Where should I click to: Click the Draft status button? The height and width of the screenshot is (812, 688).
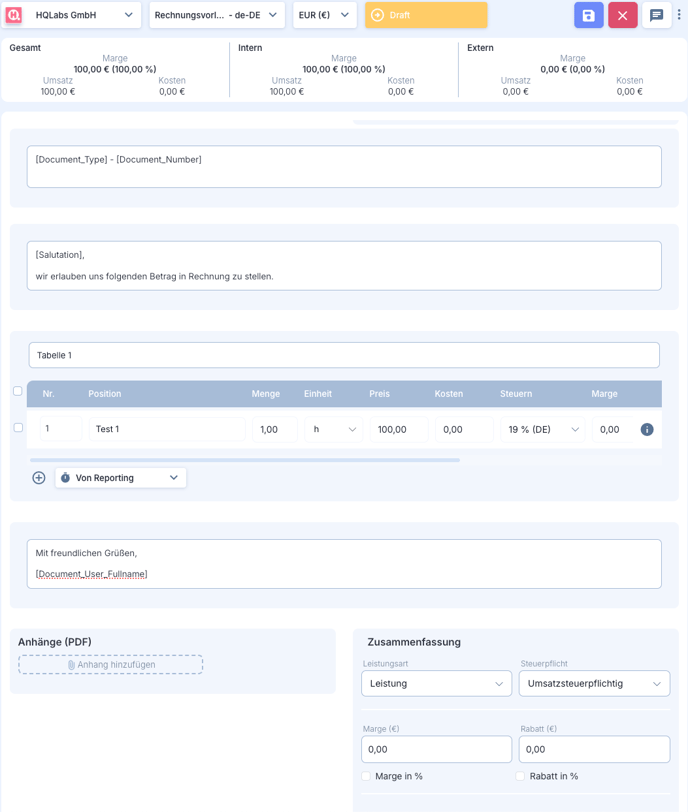click(426, 15)
